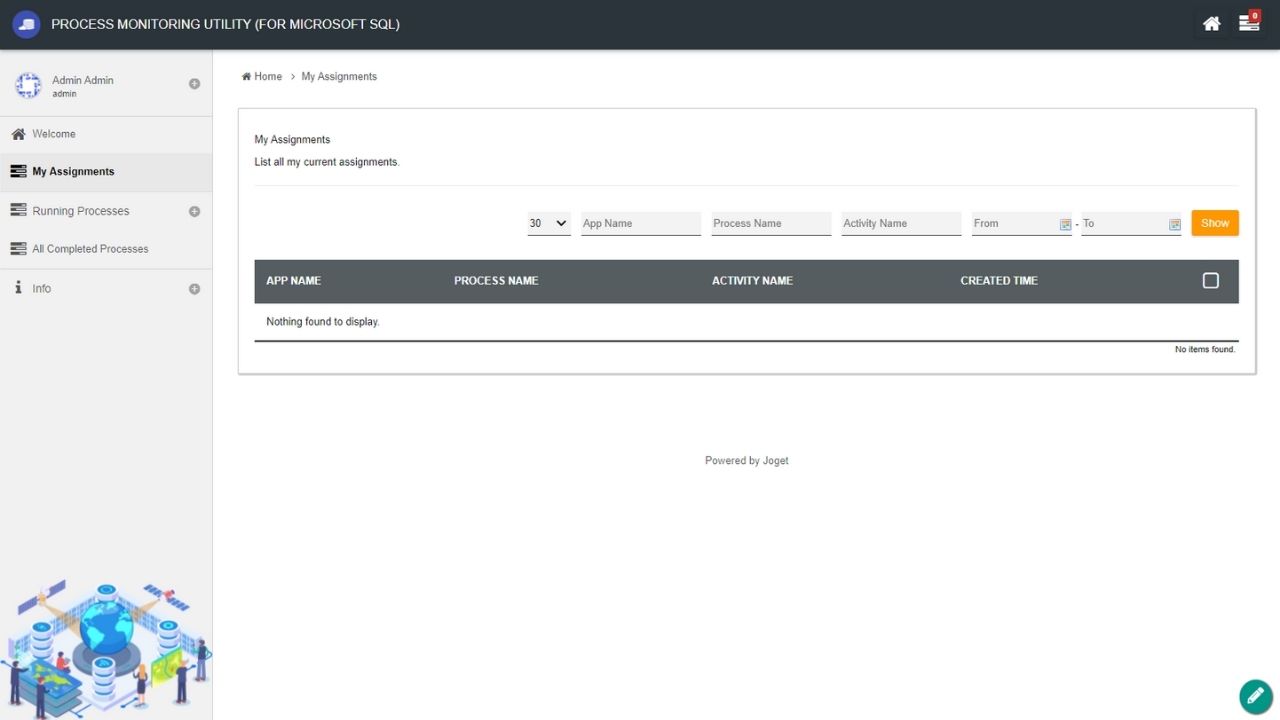Open the page size dropdown showing 30
Viewport: 1280px width, 720px height.
pos(548,224)
